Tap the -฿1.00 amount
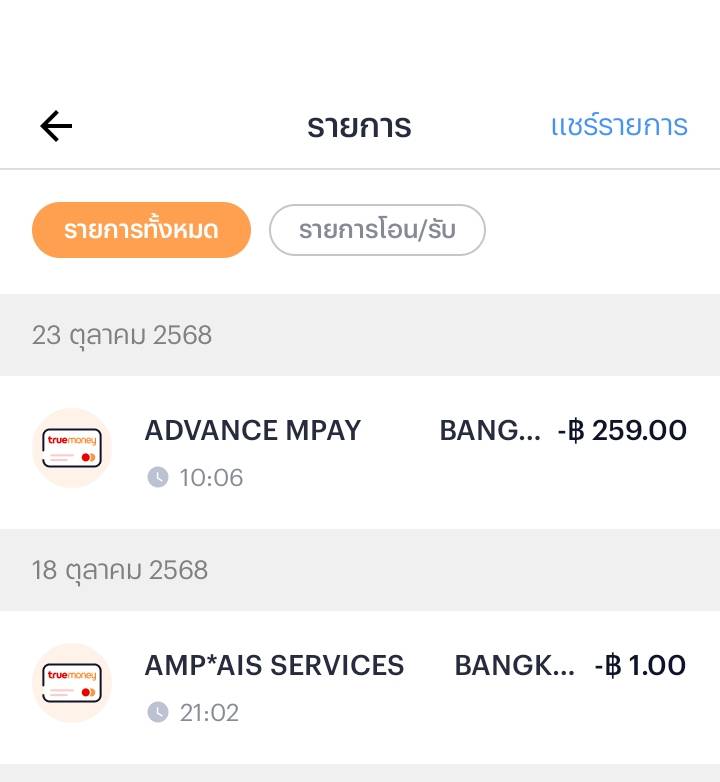The width and height of the screenshot is (720, 782). 640,665
